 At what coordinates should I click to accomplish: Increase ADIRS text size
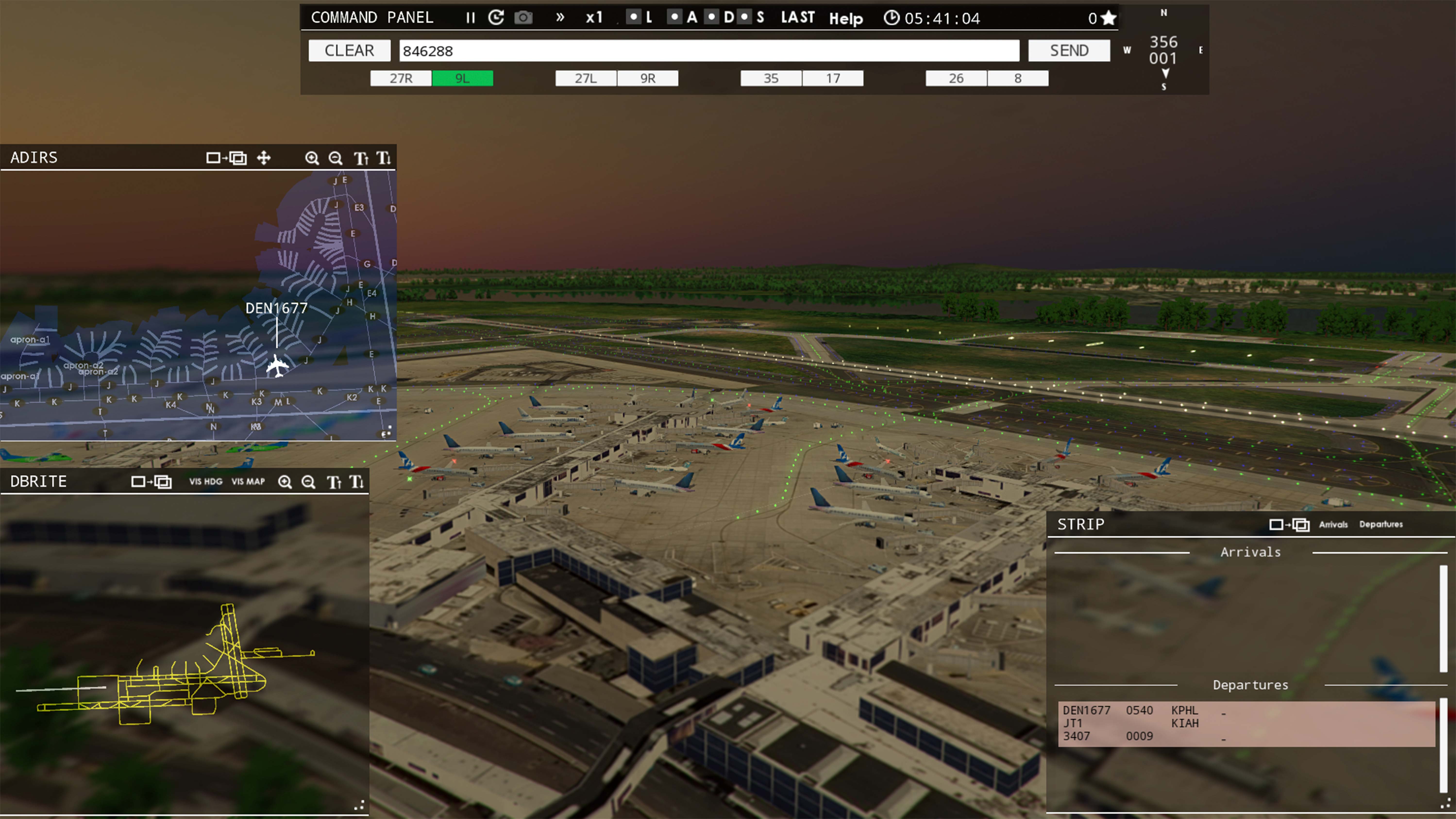coord(361,159)
